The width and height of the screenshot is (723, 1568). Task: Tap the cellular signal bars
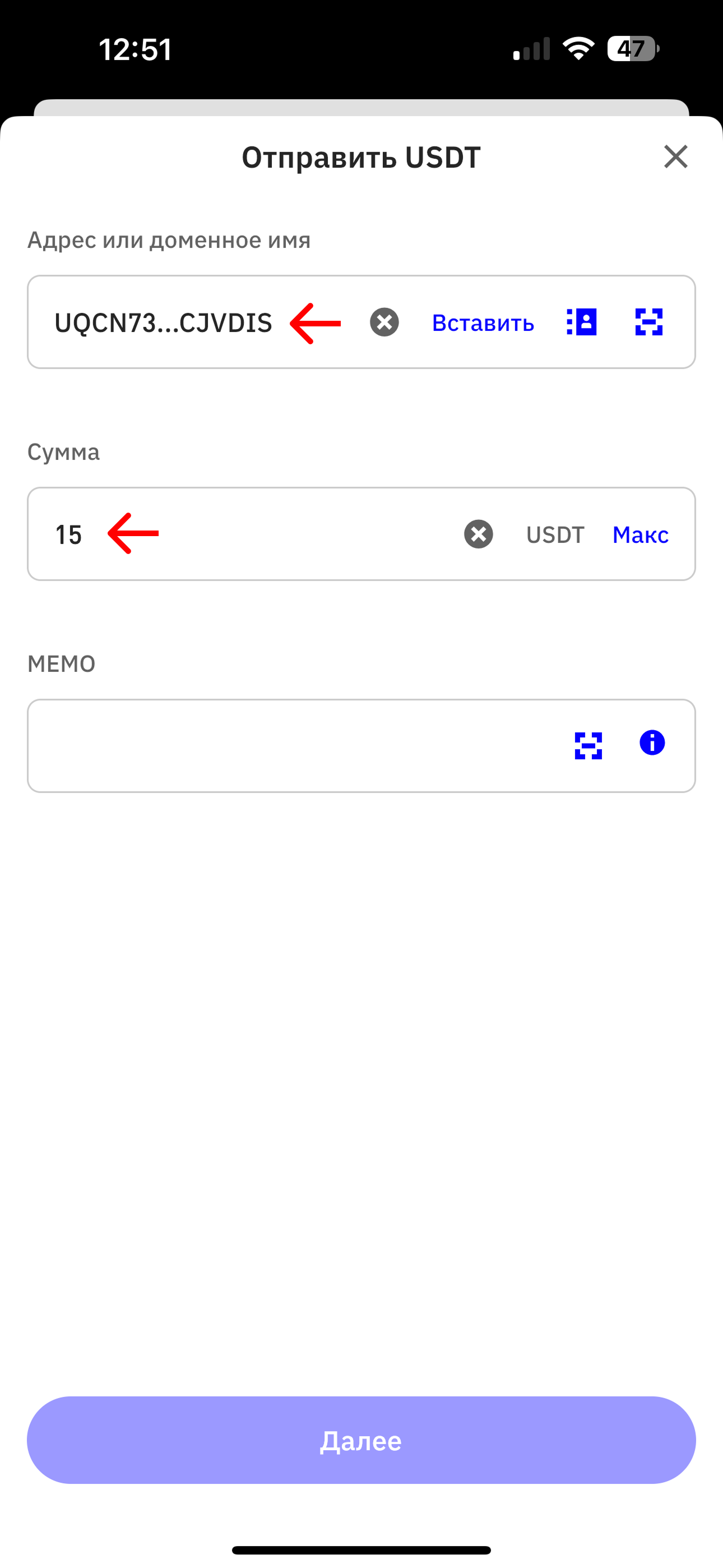tap(531, 49)
